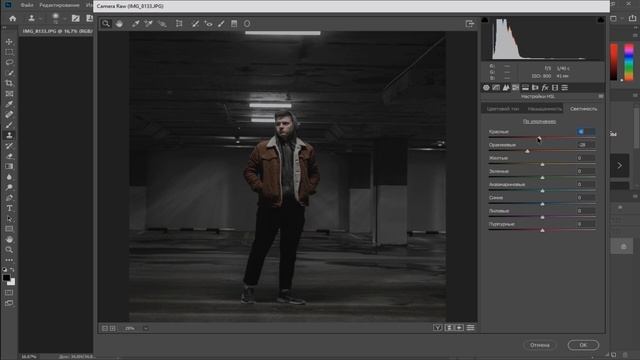
Task: Expand the collapsed panel chevron on right
Action: (x=619, y=166)
